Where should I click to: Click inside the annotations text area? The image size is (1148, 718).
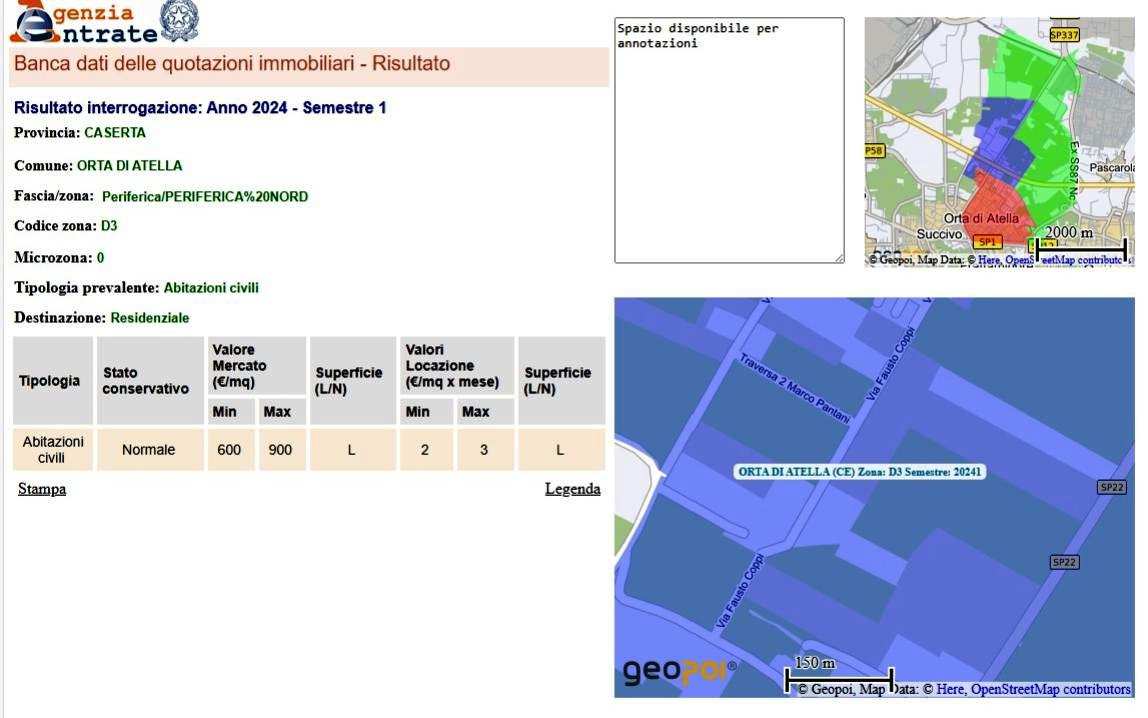click(x=728, y=140)
